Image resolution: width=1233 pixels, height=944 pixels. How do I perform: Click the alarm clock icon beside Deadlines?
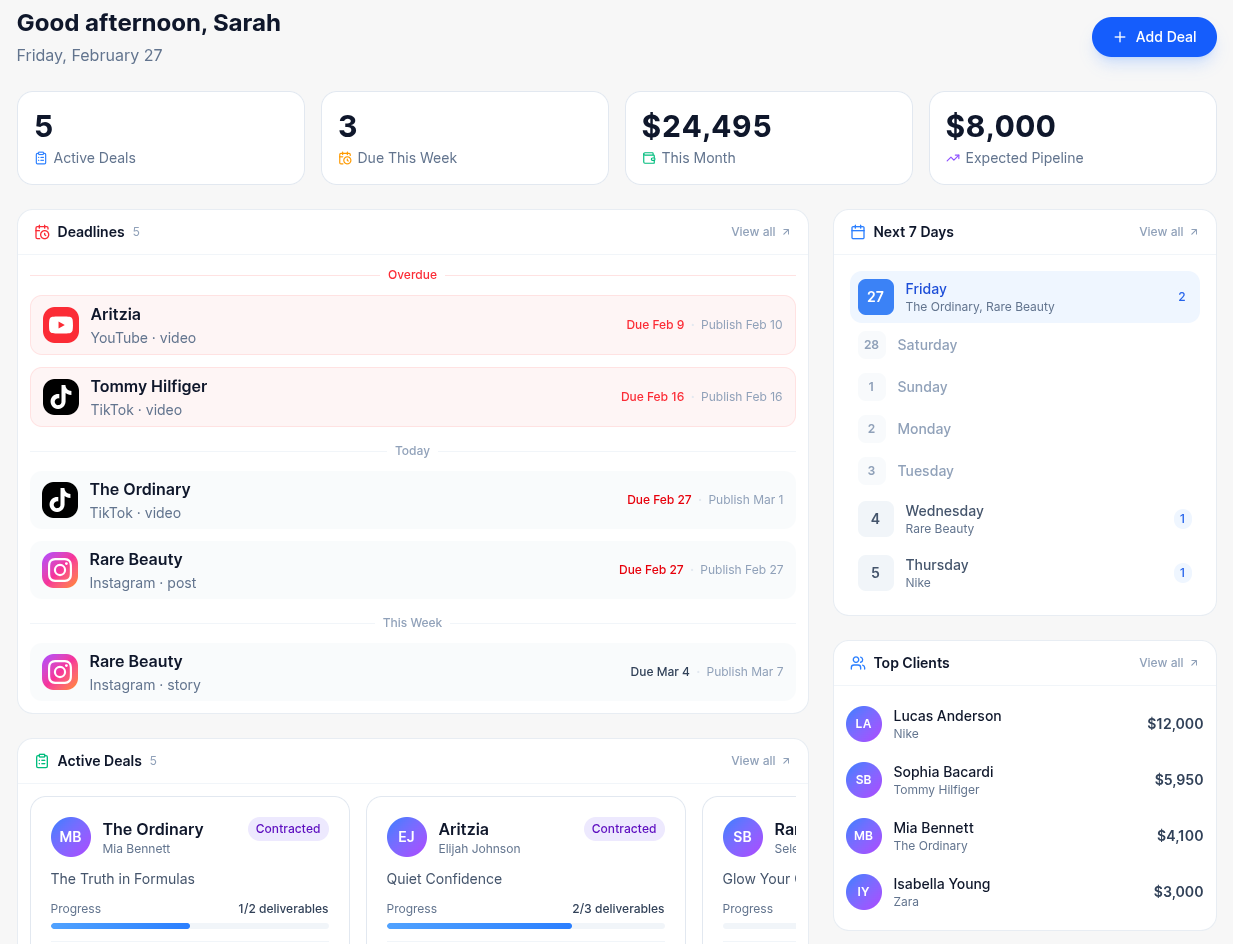[x=41, y=231]
